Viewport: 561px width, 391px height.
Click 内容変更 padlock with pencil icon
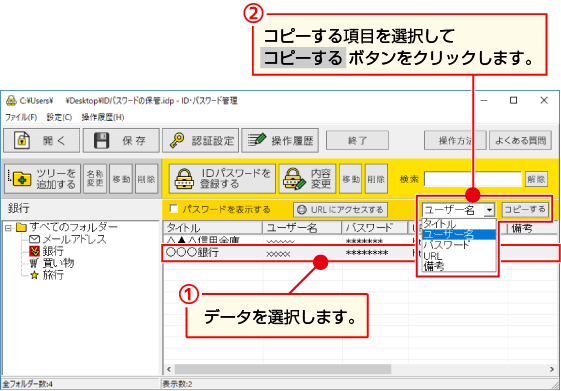click(x=307, y=179)
